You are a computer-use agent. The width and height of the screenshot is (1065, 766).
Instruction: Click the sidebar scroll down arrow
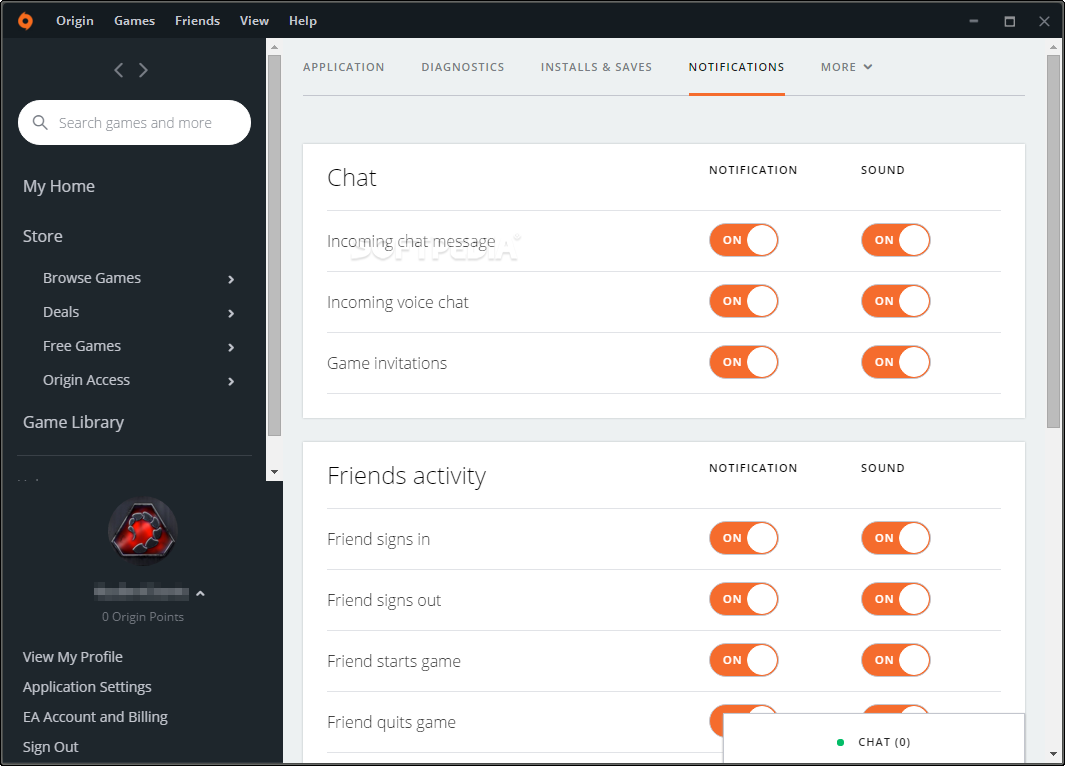tap(274, 472)
